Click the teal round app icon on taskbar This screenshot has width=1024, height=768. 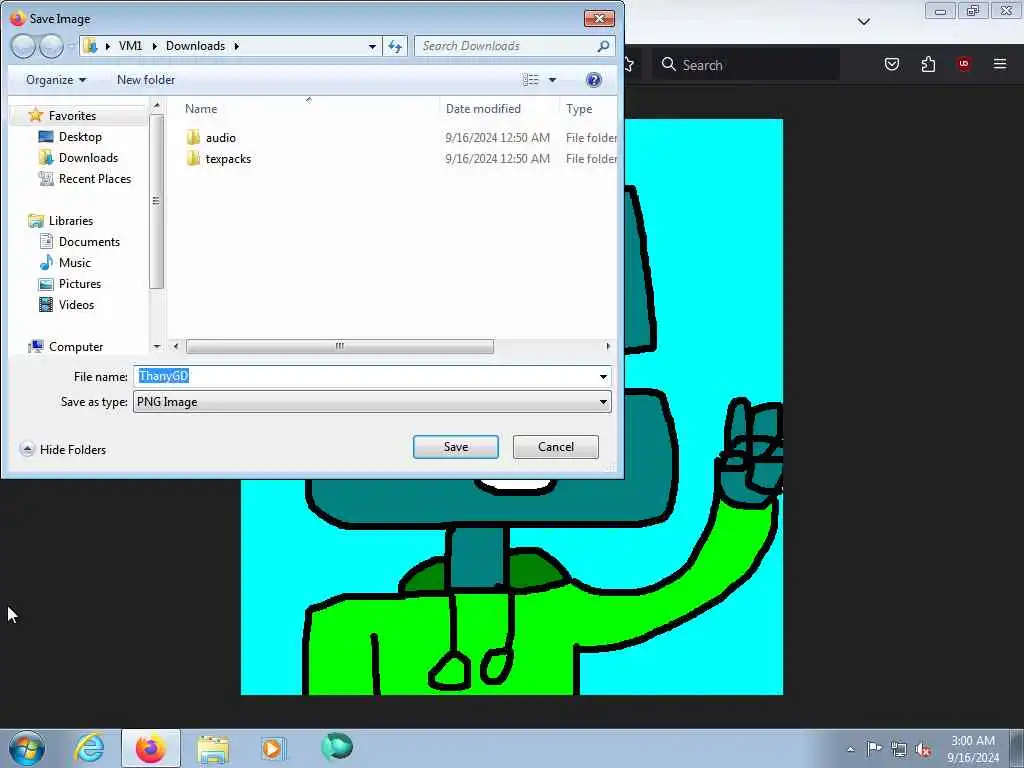[337, 747]
